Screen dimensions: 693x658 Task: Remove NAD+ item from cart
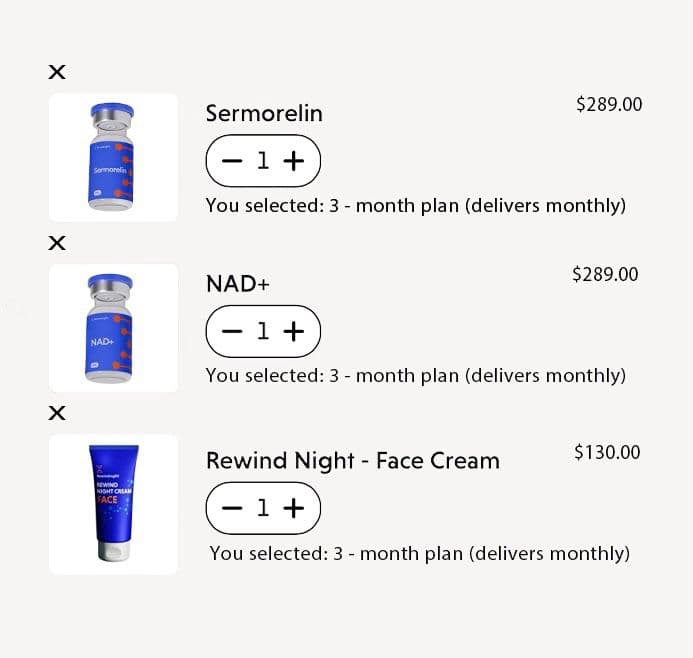click(58, 243)
